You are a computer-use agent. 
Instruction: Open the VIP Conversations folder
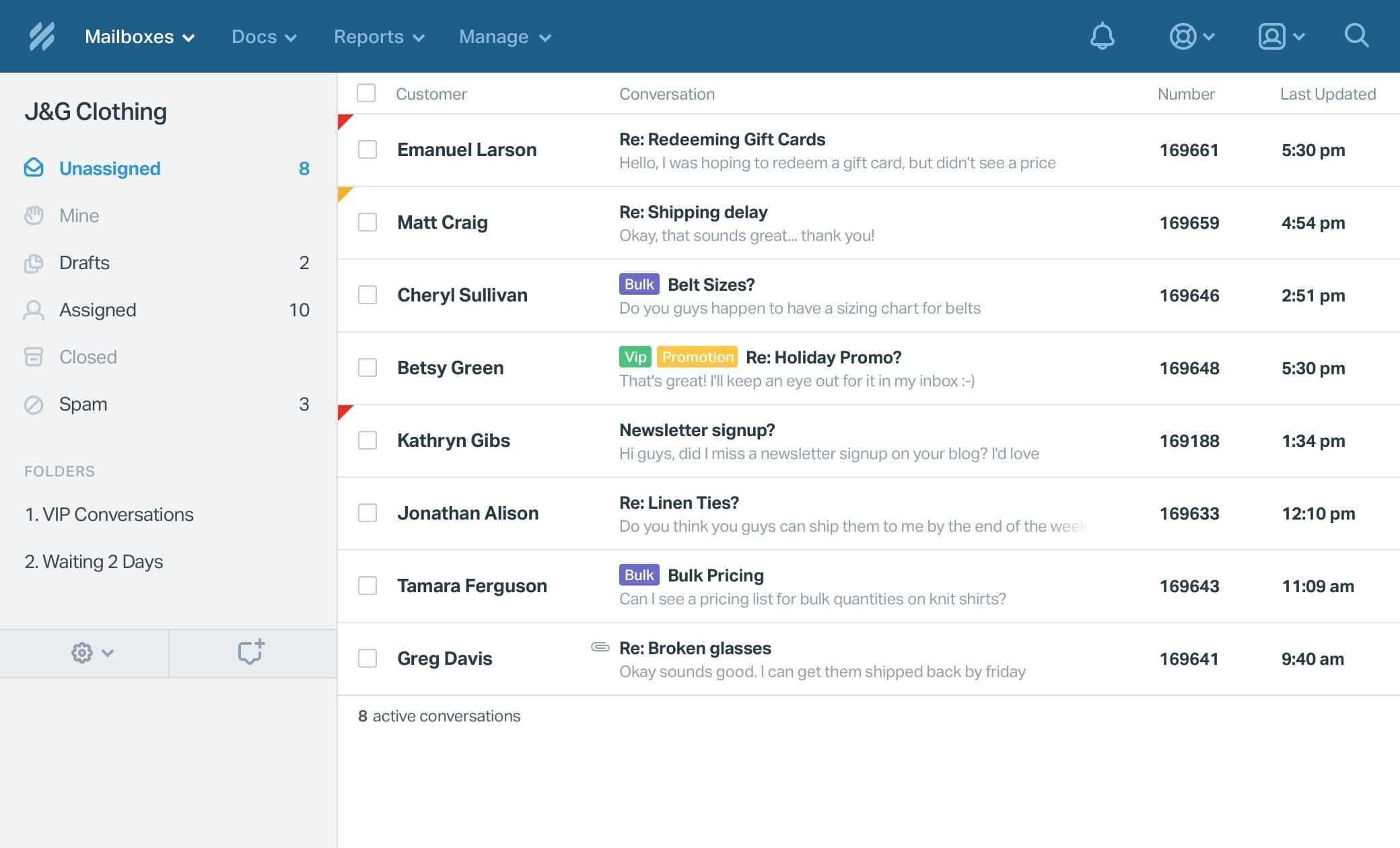pyautogui.click(x=109, y=514)
